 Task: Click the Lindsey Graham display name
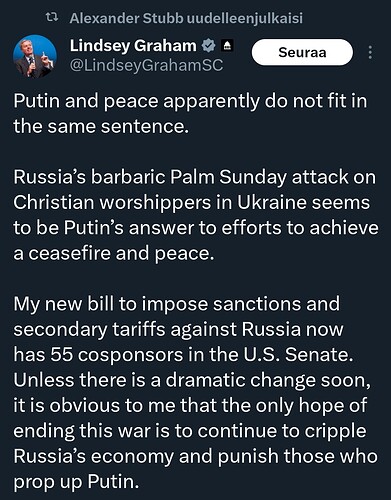133,46
